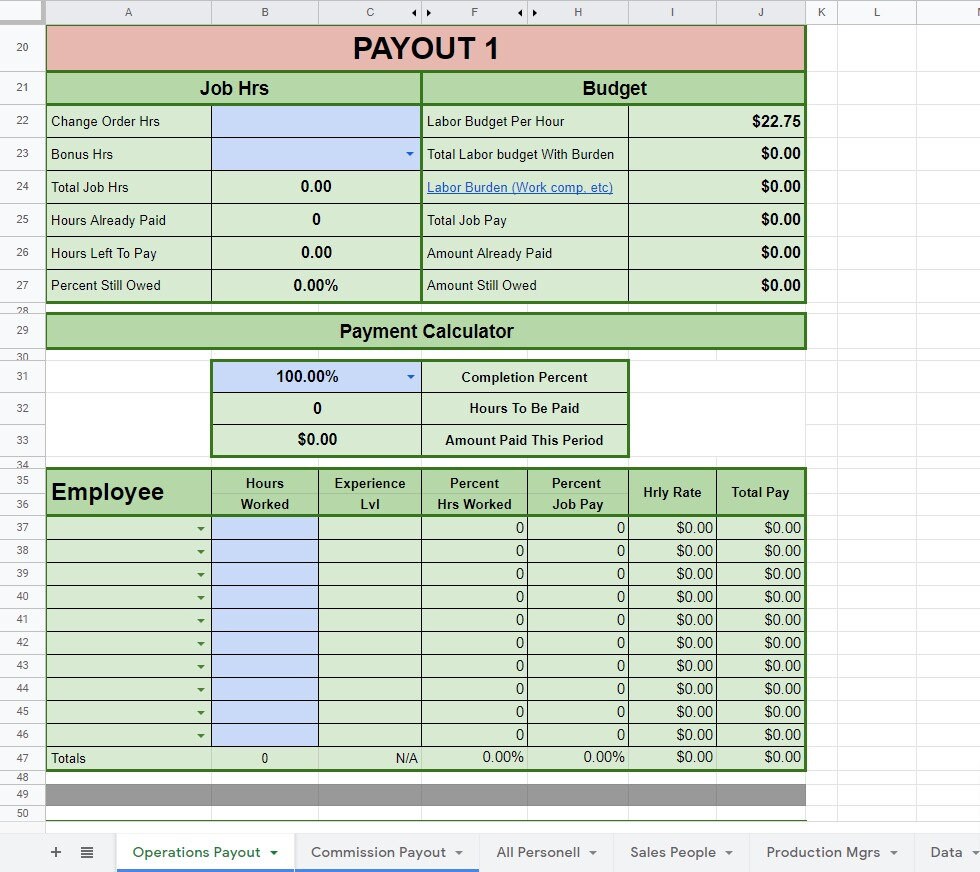
Task: Open the first employee selector dropdown
Action: (201, 528)
